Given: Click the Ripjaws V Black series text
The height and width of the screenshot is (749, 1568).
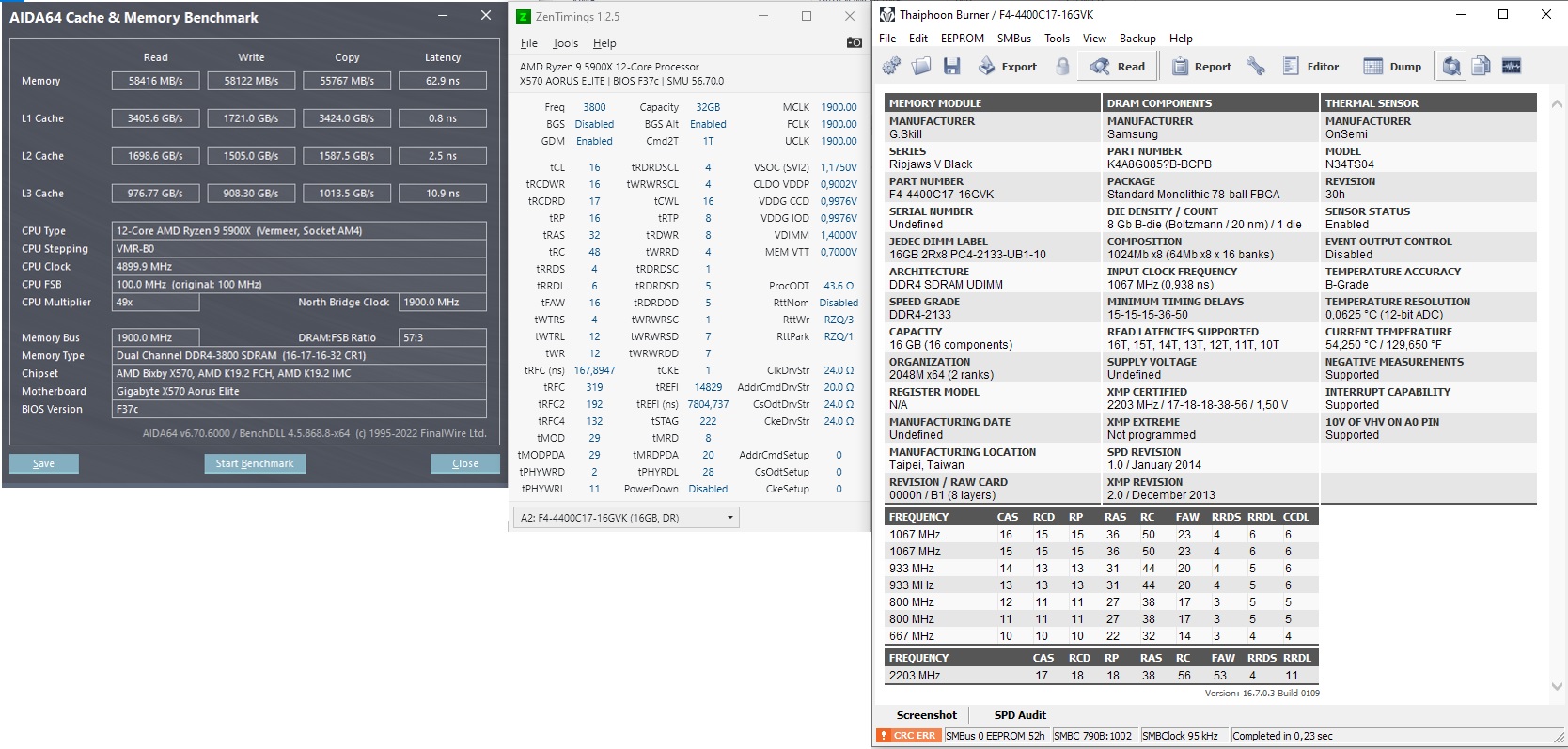Looking at the screenshot, I should coord(931,164).
